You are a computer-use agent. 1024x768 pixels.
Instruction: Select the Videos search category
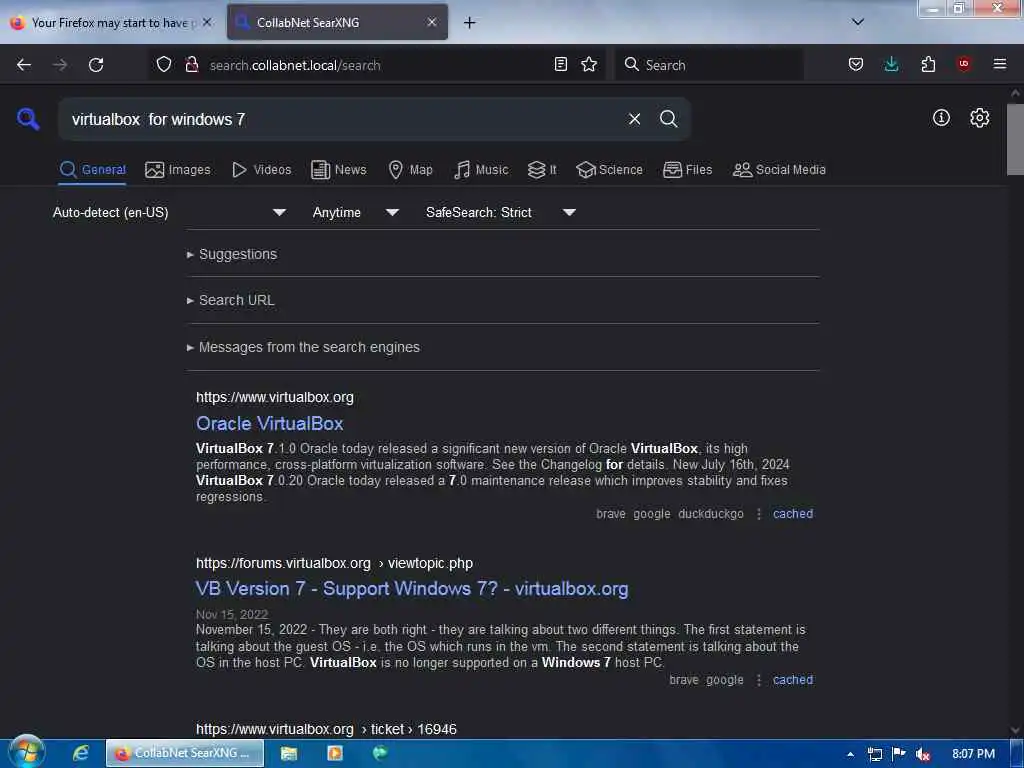coord(261,170)
